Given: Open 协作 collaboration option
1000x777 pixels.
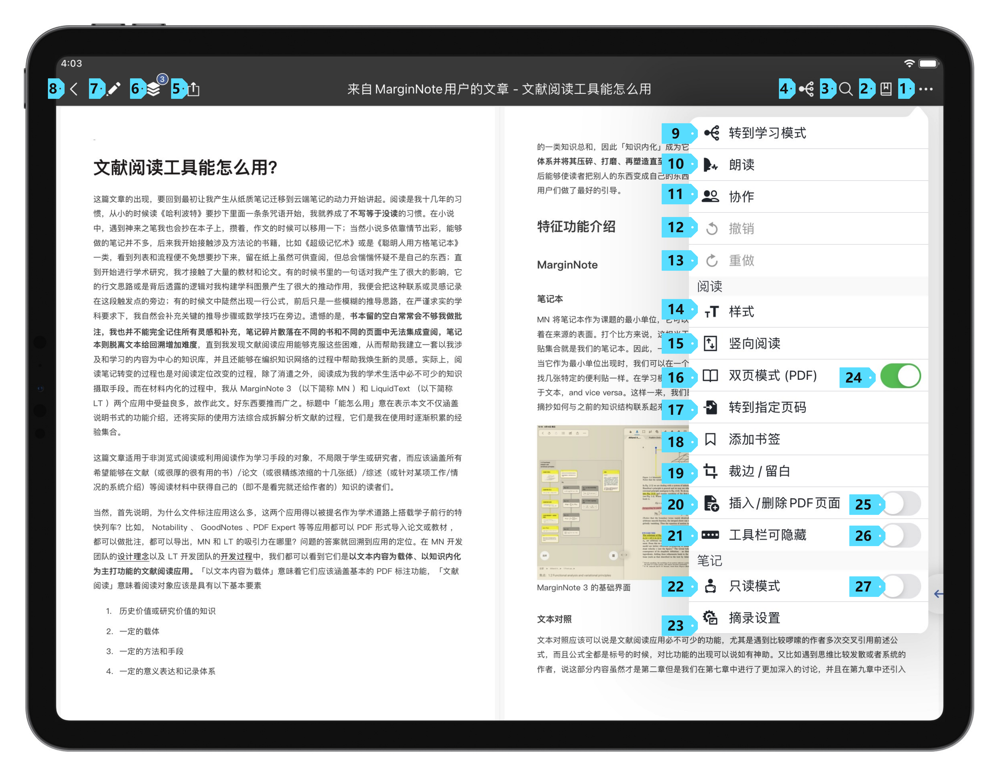Looking at the screenshot, I should coord(741,197).
